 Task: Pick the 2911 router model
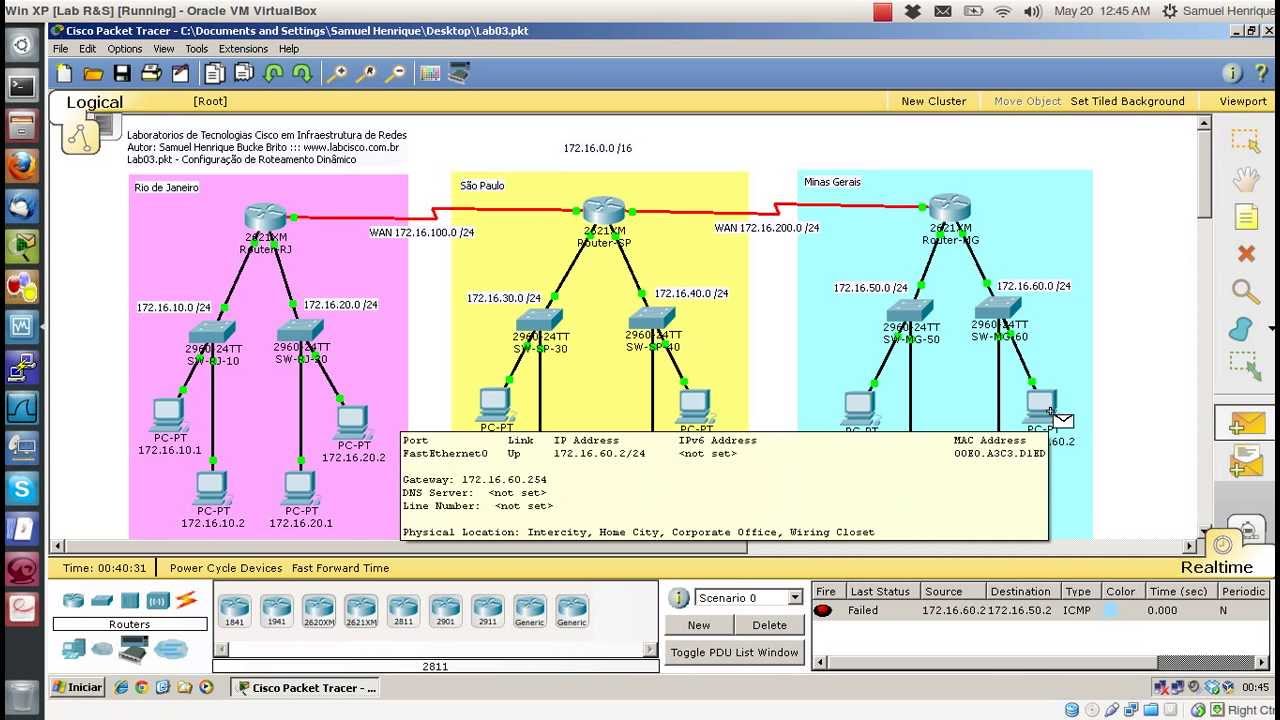coord(487,611)
